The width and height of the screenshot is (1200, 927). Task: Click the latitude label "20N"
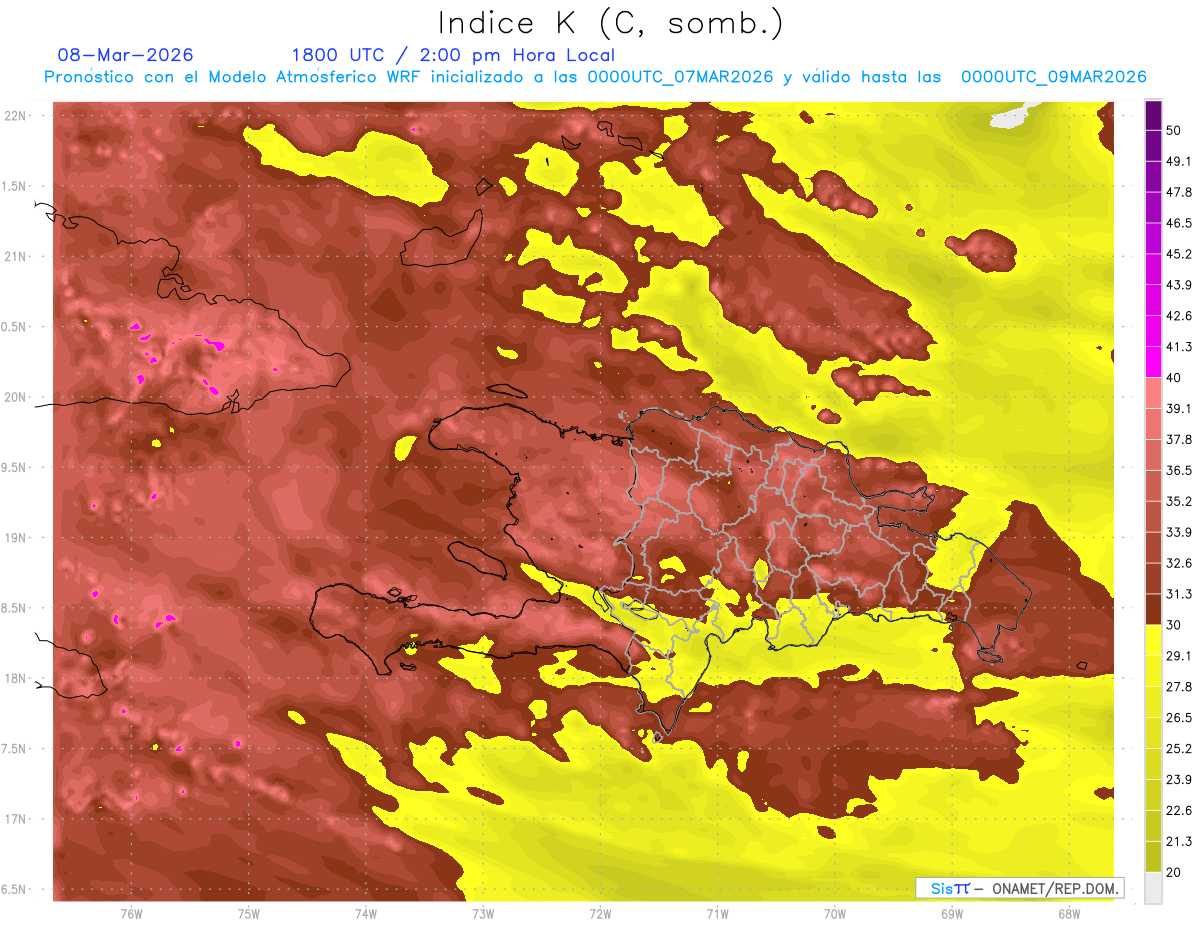tap(17, 397)
